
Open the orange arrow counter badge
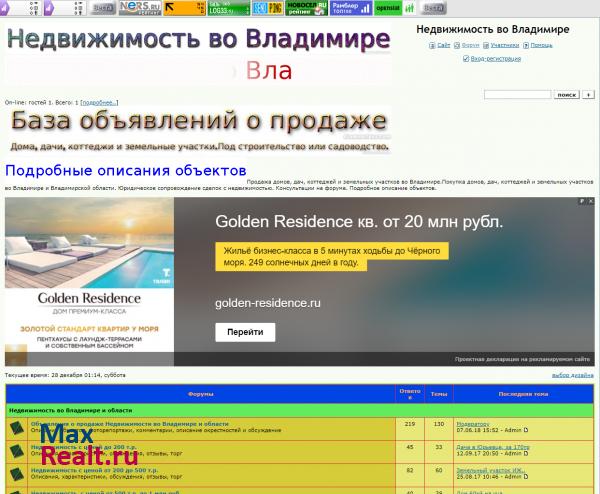pyautogui.click(x=184, y=8)
